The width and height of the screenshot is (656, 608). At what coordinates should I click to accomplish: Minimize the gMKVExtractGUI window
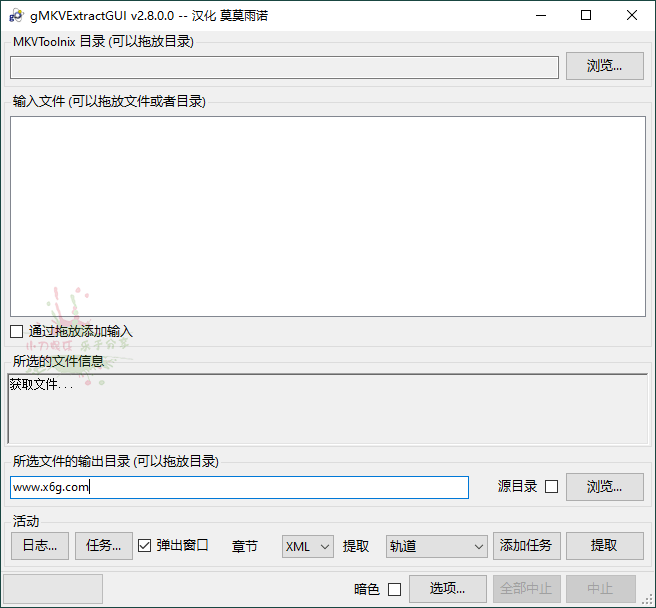point(540,15)
